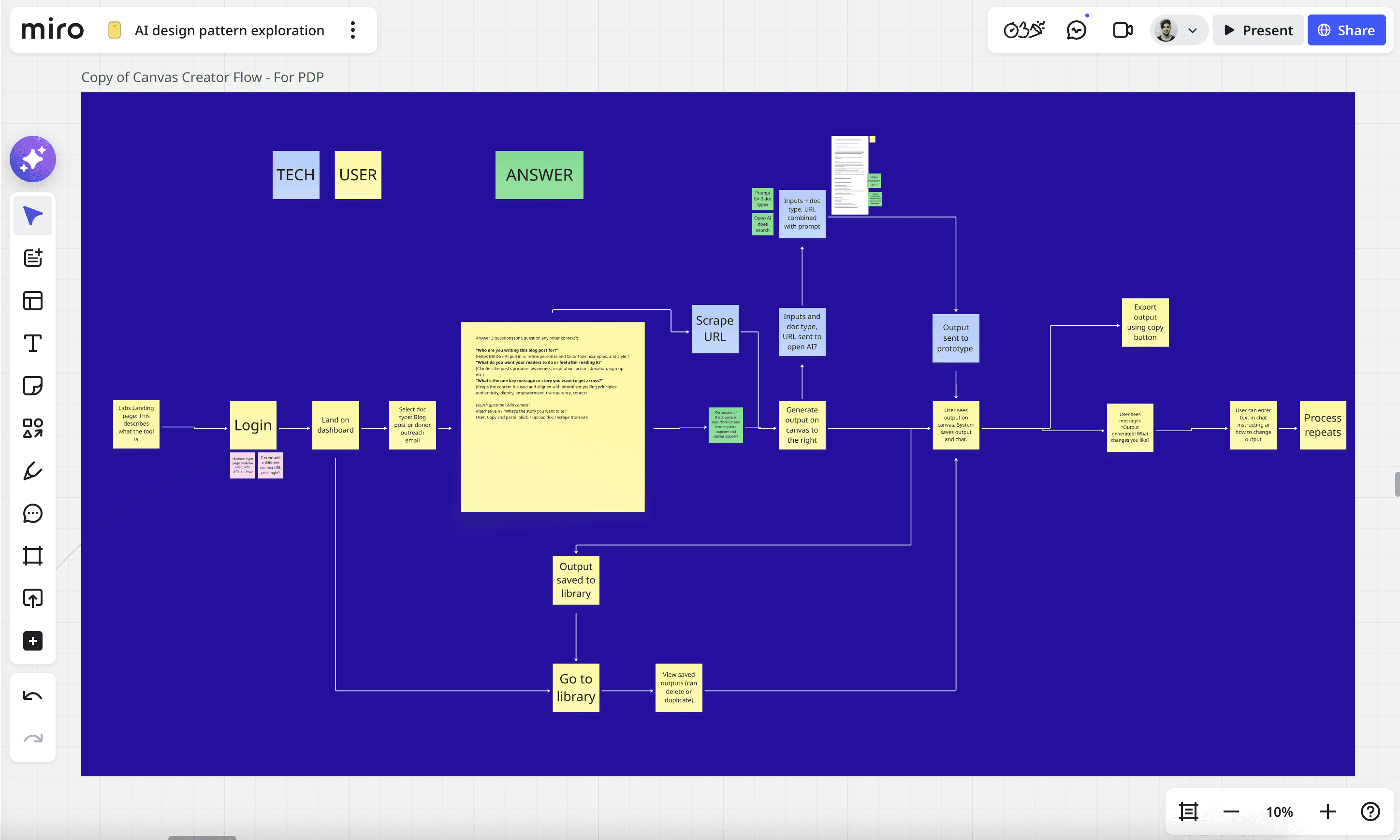Open the Shapes and lines tool
Image resolution: width=1400 pixels, height=840 pixels.
(x=33, y=428)
